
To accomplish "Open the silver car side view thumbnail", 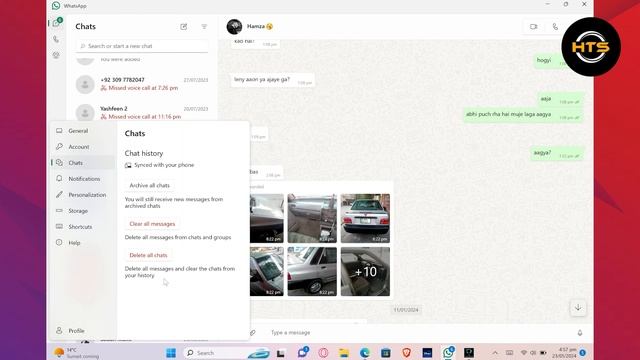I will tap(312, 271).
